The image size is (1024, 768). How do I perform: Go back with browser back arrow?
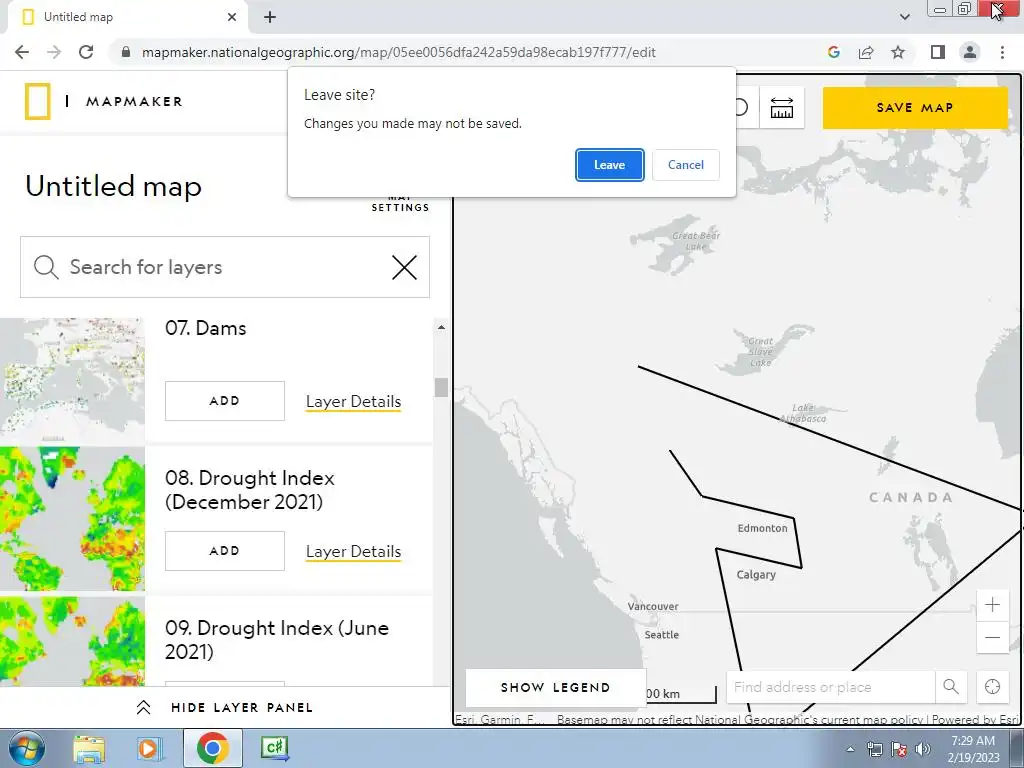pyautogui.click(x=22, y=52)
